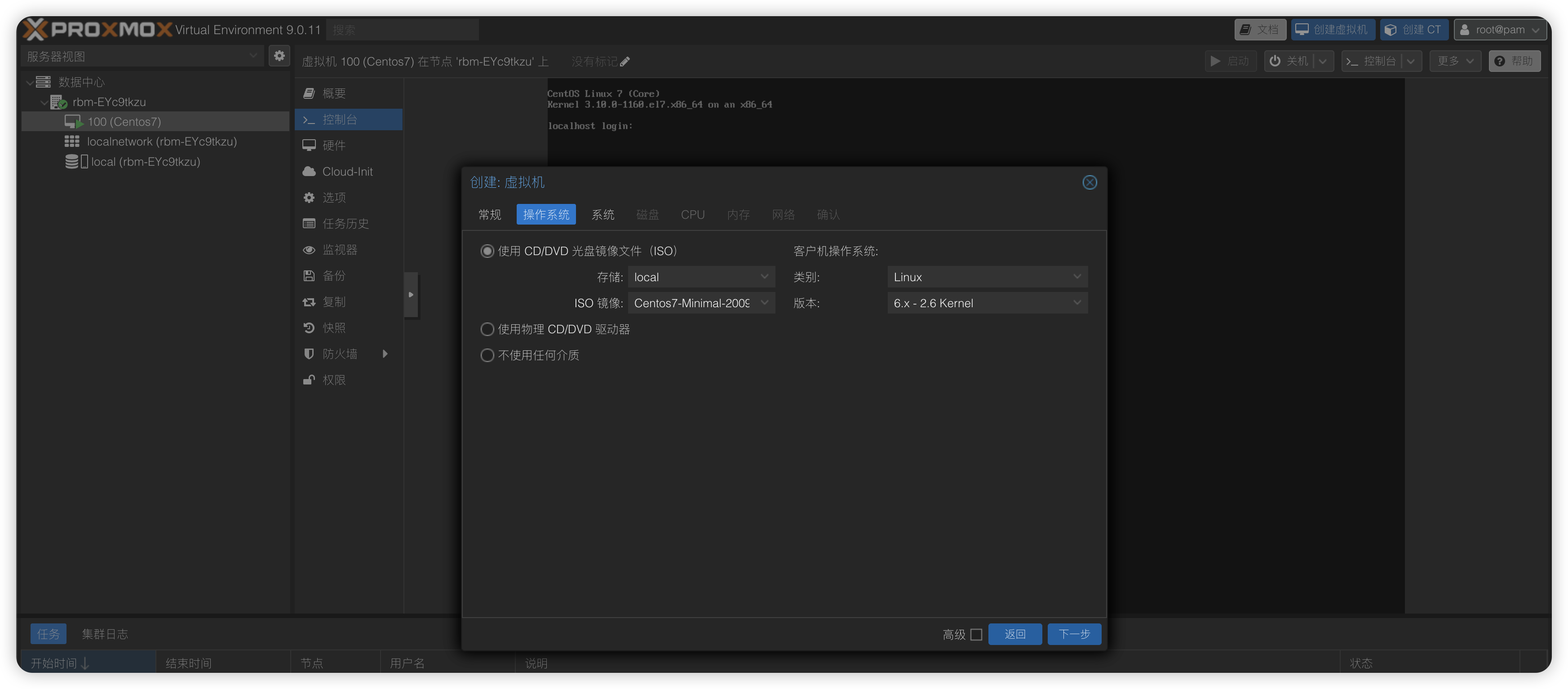Click the Cloud-Init cloud icon in sidebar

coord(309,172)
